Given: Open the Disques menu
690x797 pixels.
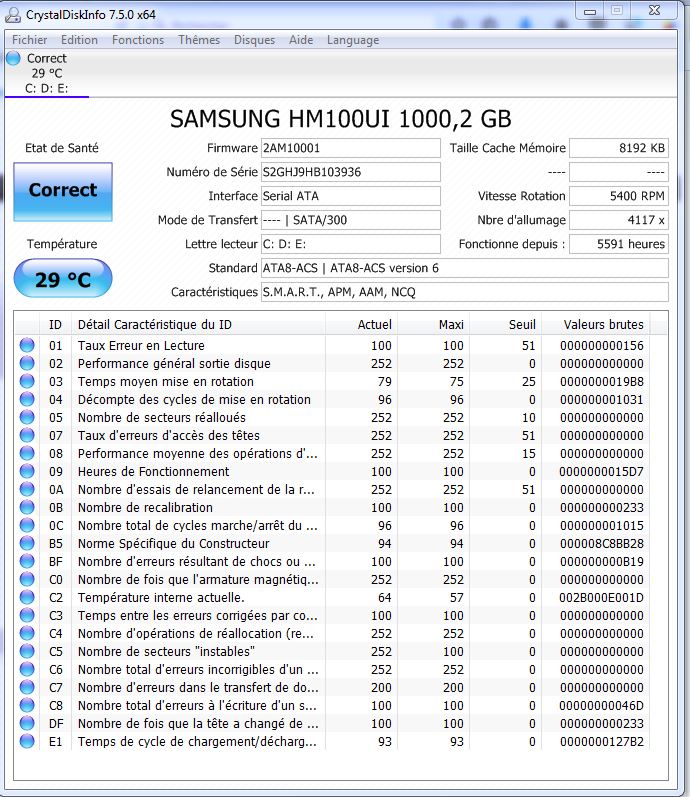Looking at the screenshot, I should pos(254,40).
